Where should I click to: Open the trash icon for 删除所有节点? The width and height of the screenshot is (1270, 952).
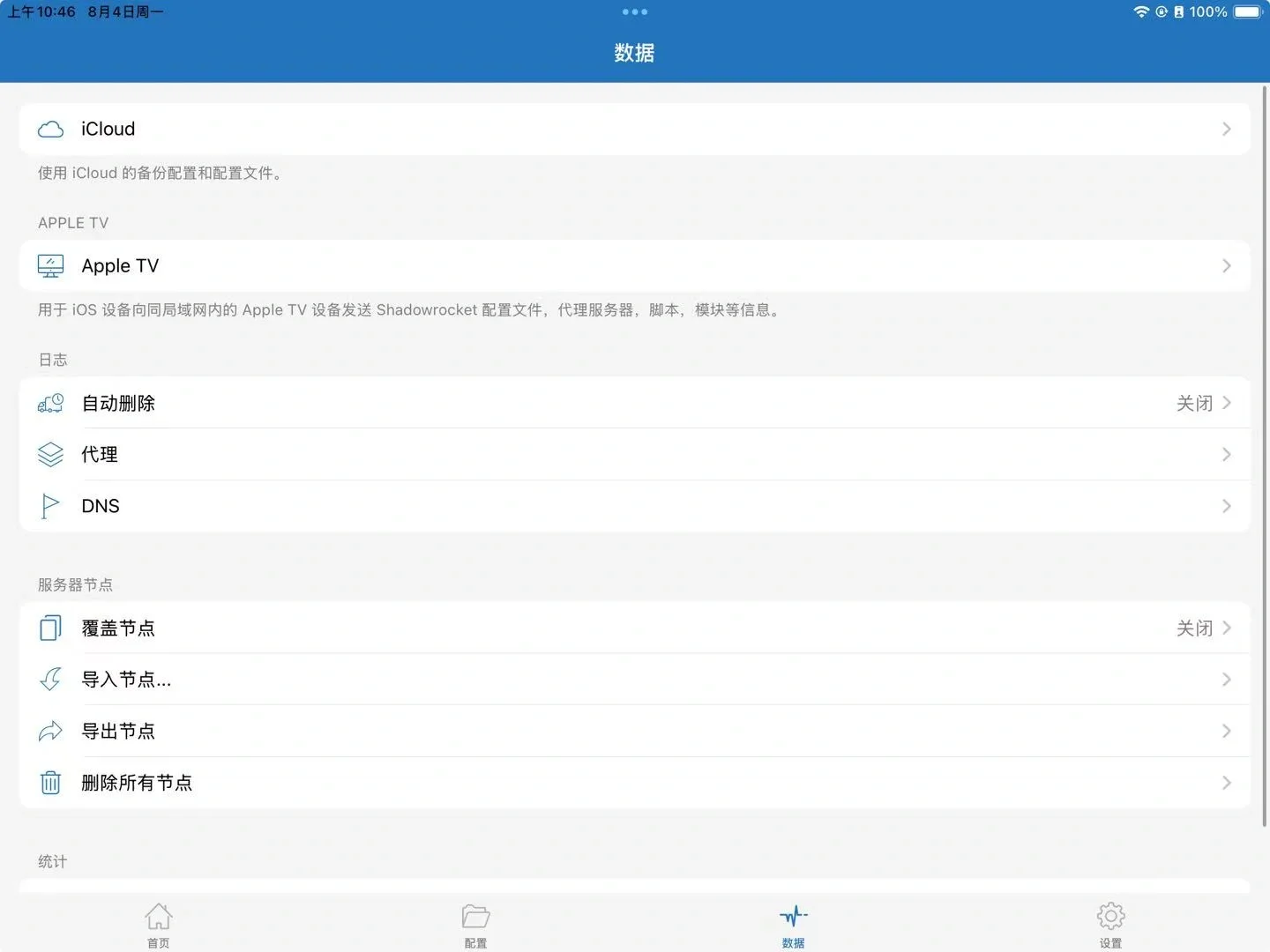[x=50, y=782]
